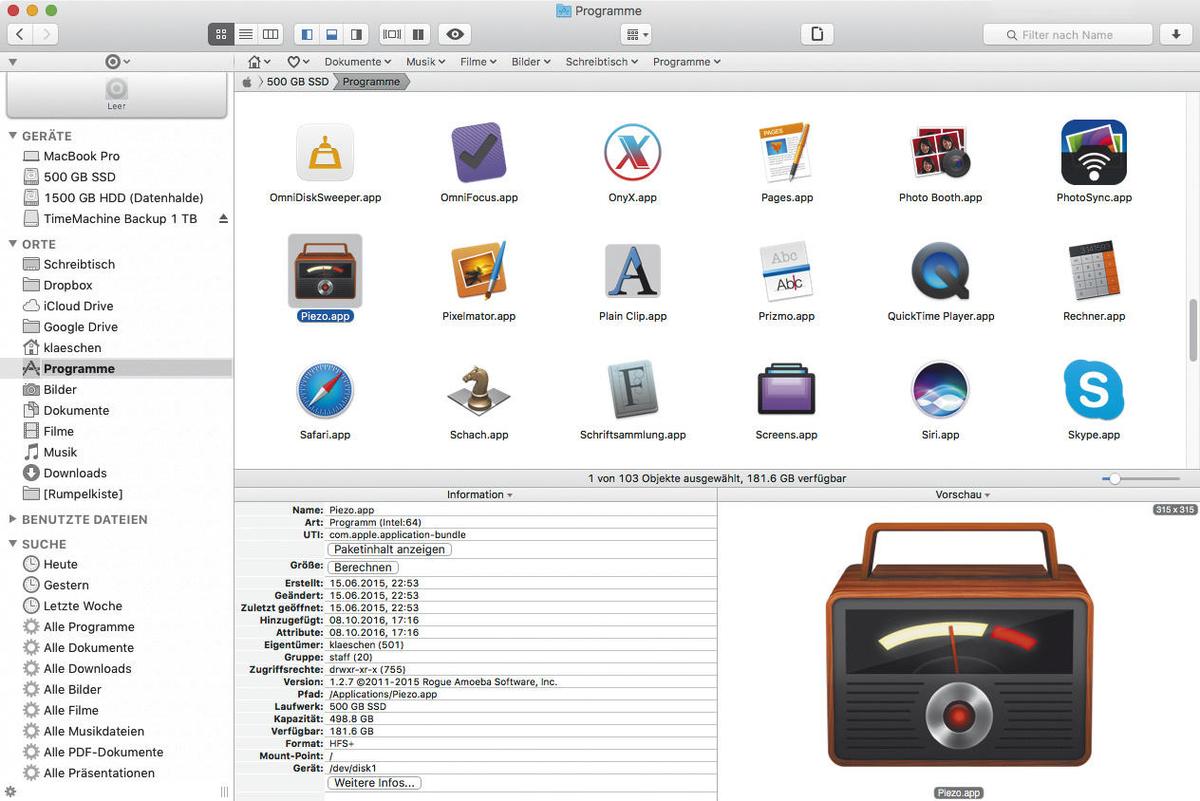
Task: Select the Skype.app icon
Action: (x=1094, y=390)
